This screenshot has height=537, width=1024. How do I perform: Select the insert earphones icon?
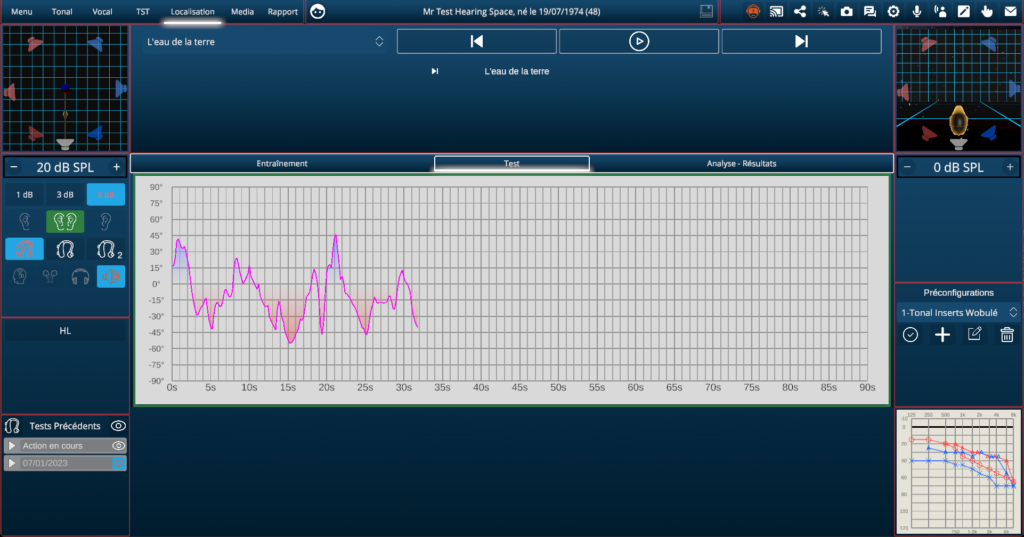tap(50, 276)
